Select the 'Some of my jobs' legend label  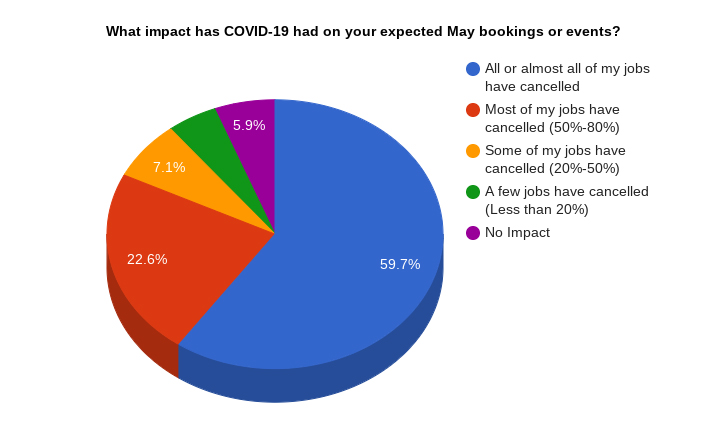(555, 159)
